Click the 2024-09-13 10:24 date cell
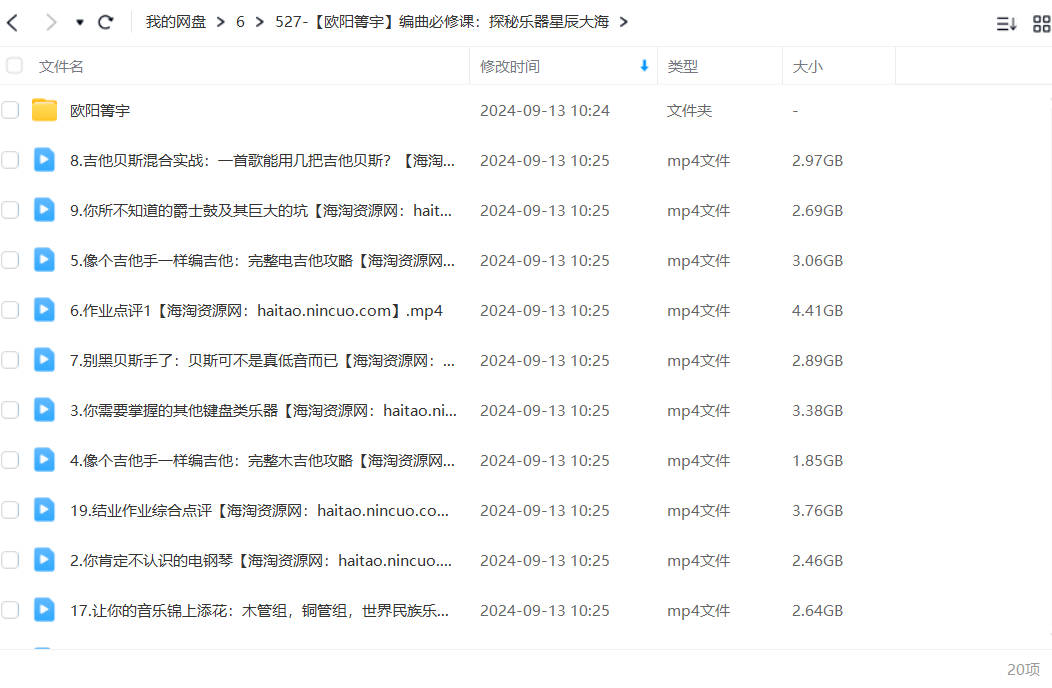 tap(545, 111)
